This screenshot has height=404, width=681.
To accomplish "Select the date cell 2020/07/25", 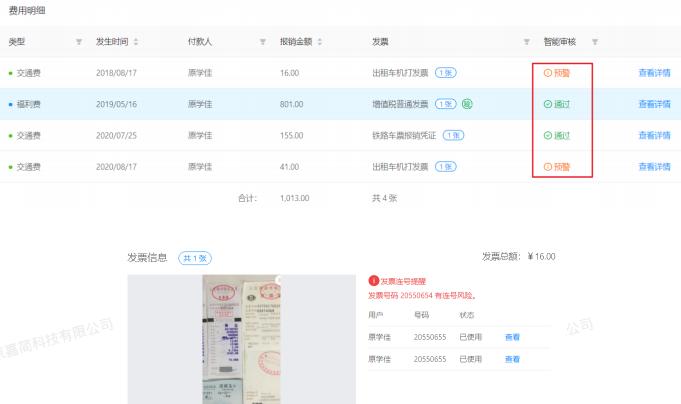I will point(116,136).
